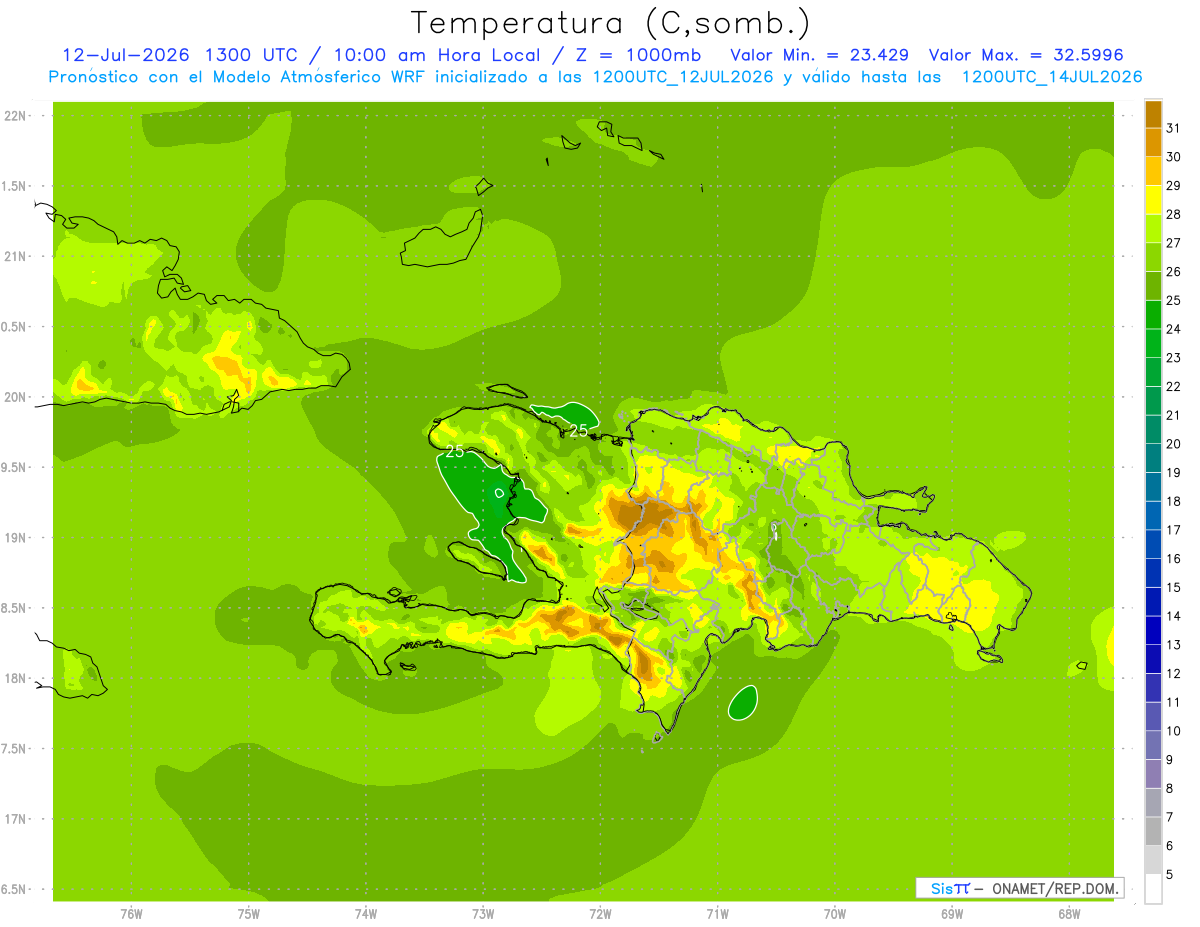The height and width of the screenshot is (927, 1200).
Task: Click the 72W longitude axis label
Action: [x=600, y=914]
